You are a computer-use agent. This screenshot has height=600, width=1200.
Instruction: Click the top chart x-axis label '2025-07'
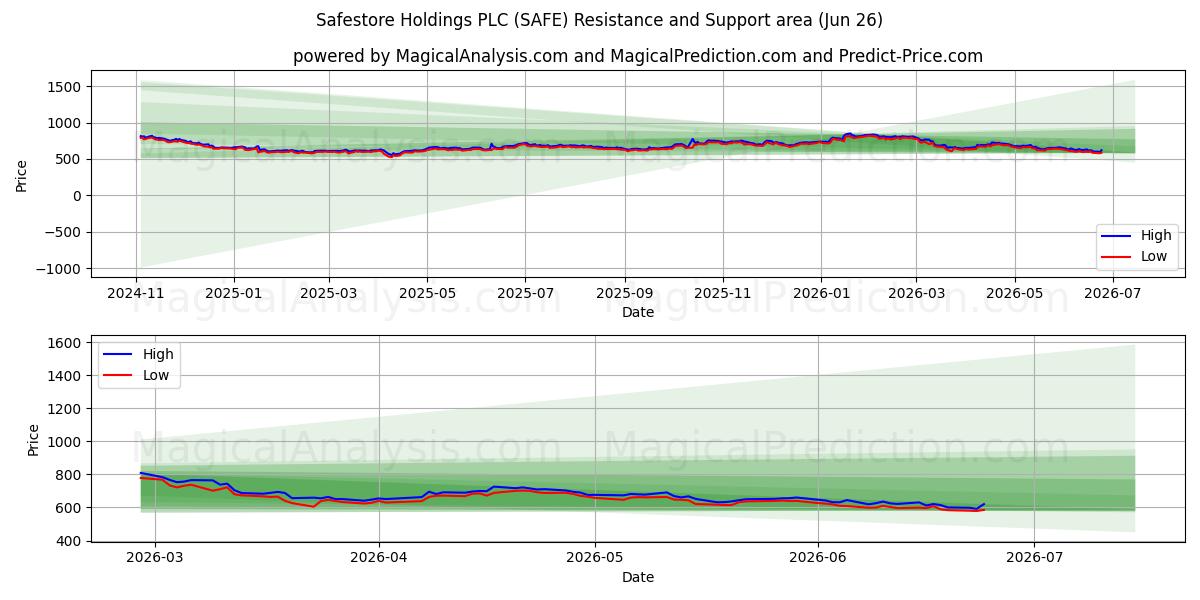tap(525, 293)
